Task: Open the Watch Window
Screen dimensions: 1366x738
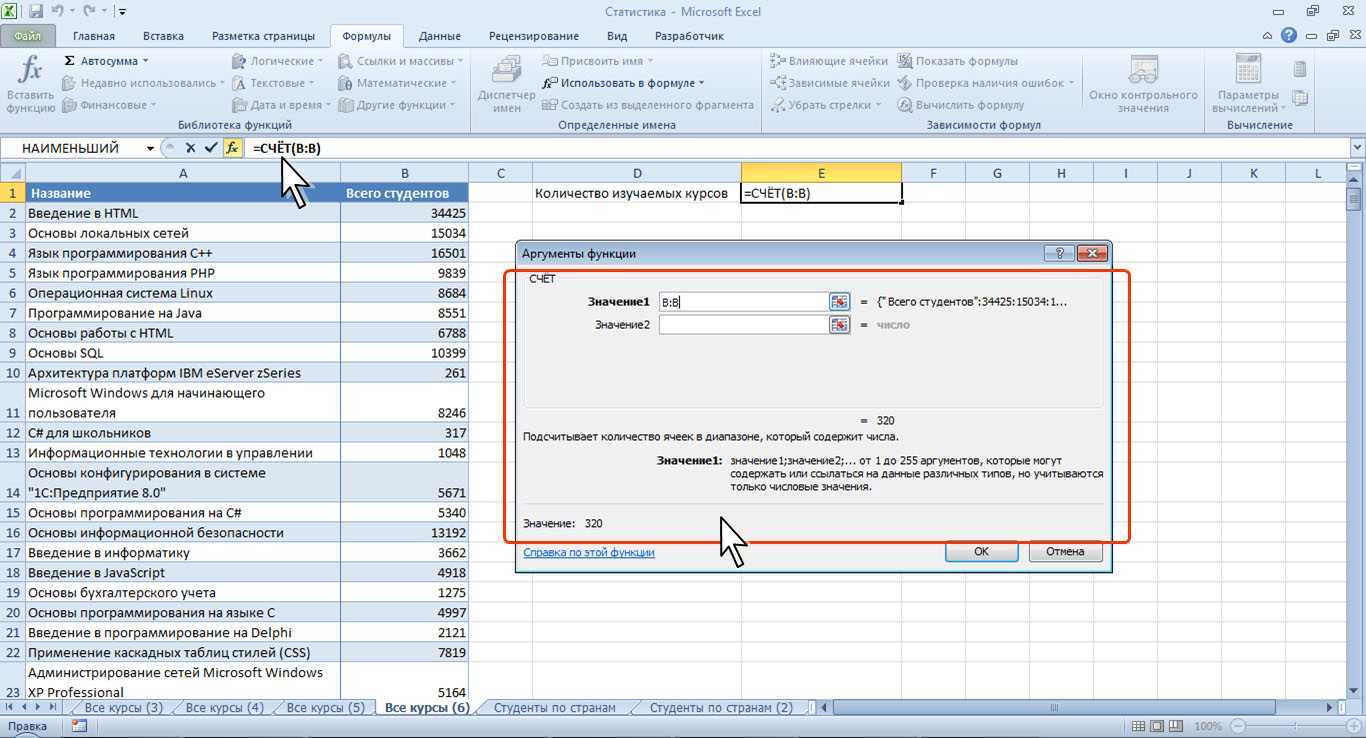Action: [1143, 85]
